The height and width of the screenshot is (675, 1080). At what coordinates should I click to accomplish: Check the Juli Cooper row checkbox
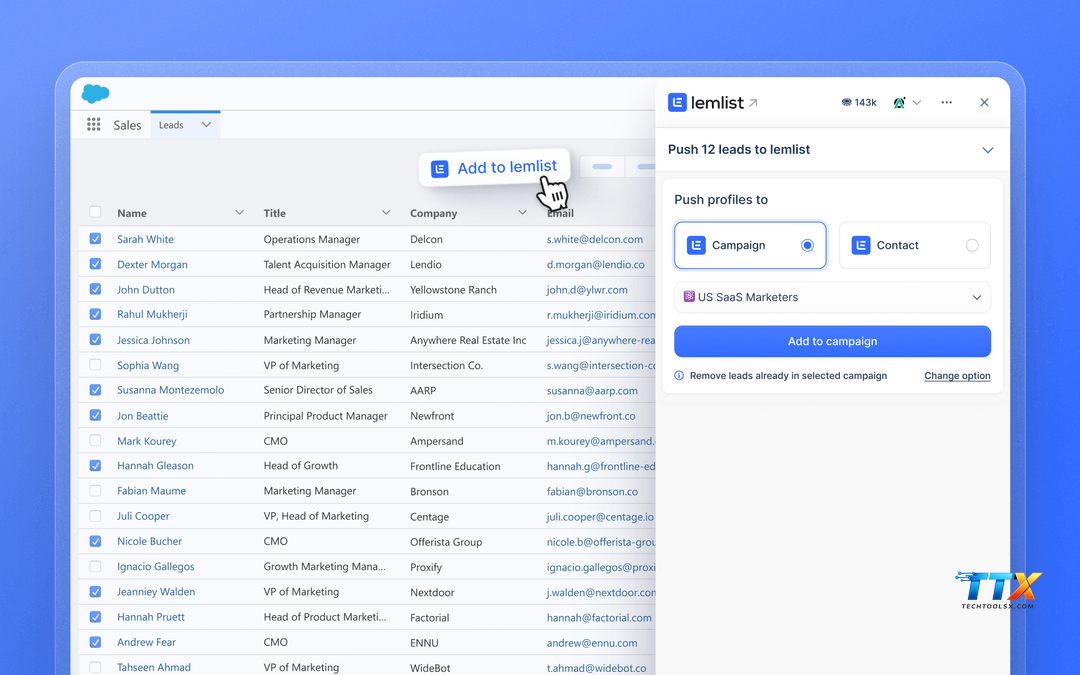point(95,516)
